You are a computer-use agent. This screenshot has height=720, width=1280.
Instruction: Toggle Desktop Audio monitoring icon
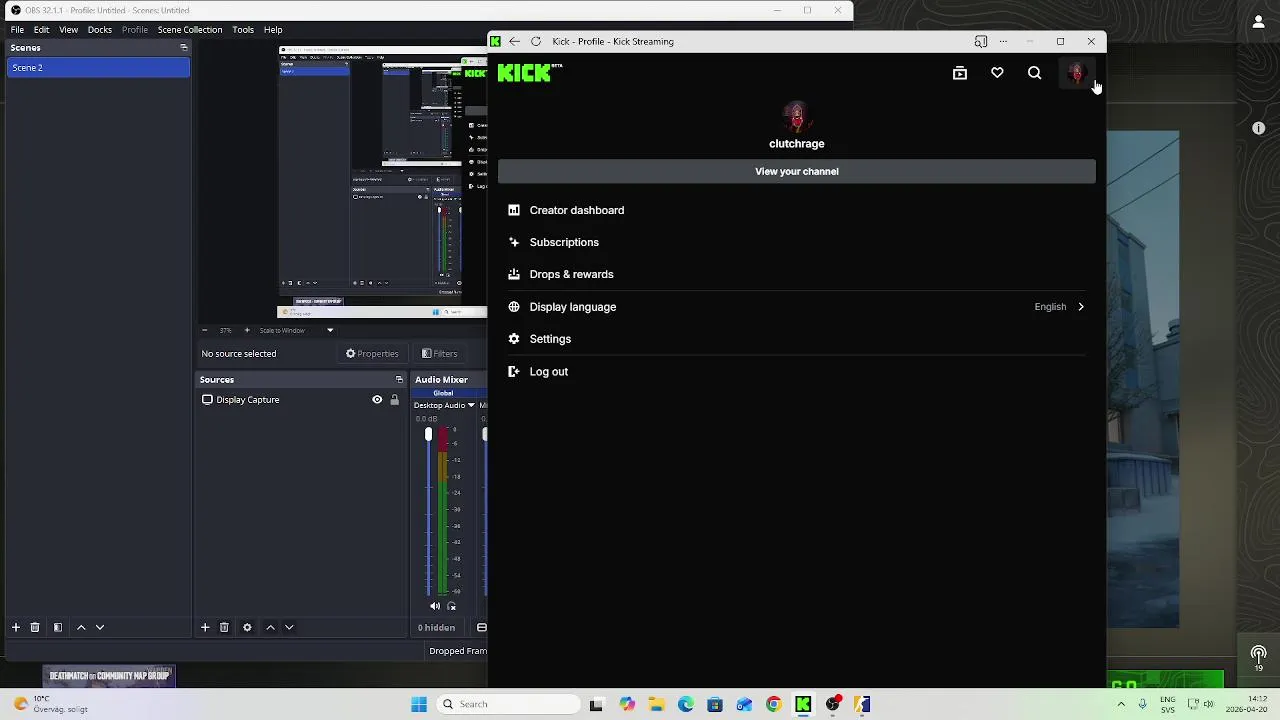[x=451, y=606]
